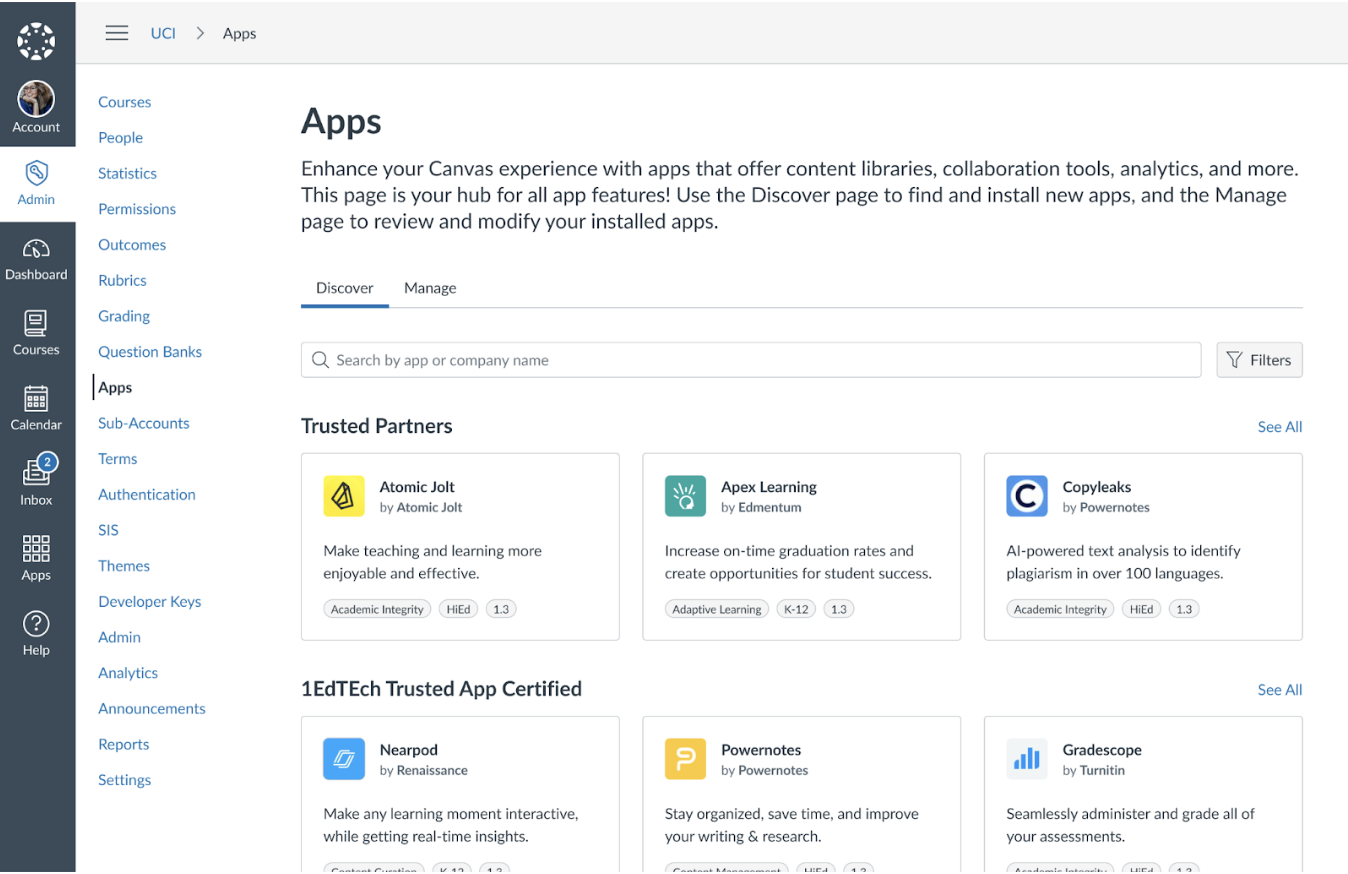Viewport: 1348px width, 874px height.
Task: Click the app search input field
Action: coord(750,360)
